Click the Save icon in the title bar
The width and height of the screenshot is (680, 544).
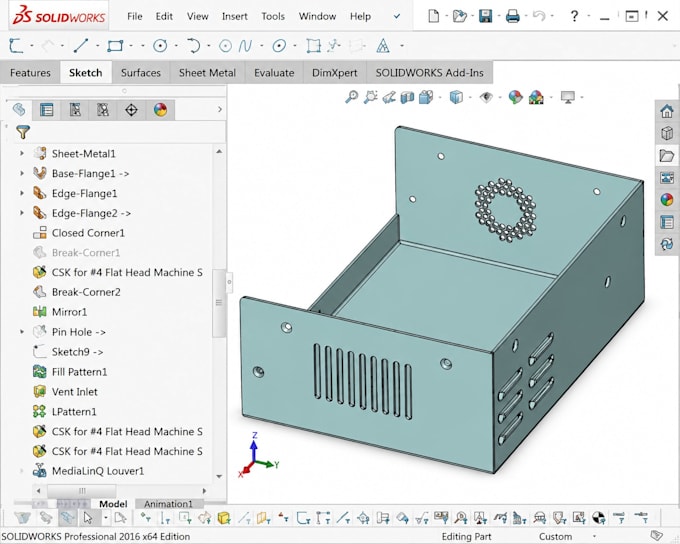(x=485, y=16)
